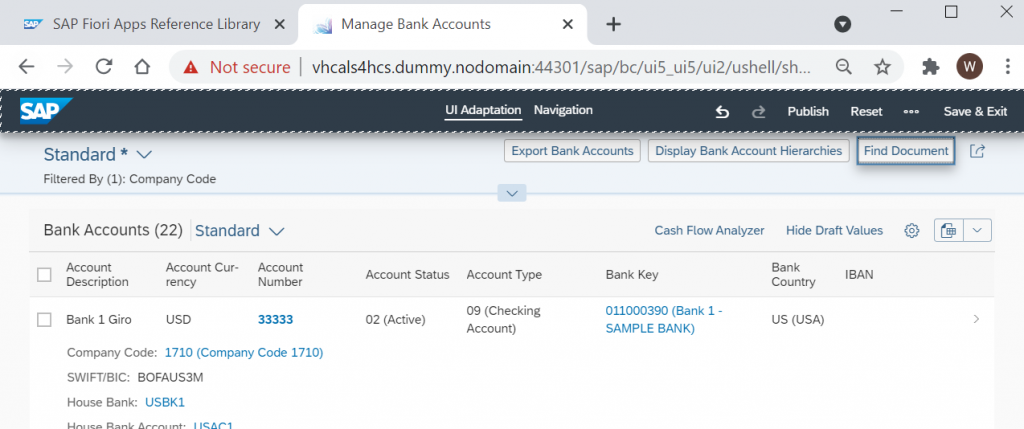Screen dimensions: 1024x429
Task: Open the three-dots overflow menu in adaptation bar
Action: [x=911, y=112]
